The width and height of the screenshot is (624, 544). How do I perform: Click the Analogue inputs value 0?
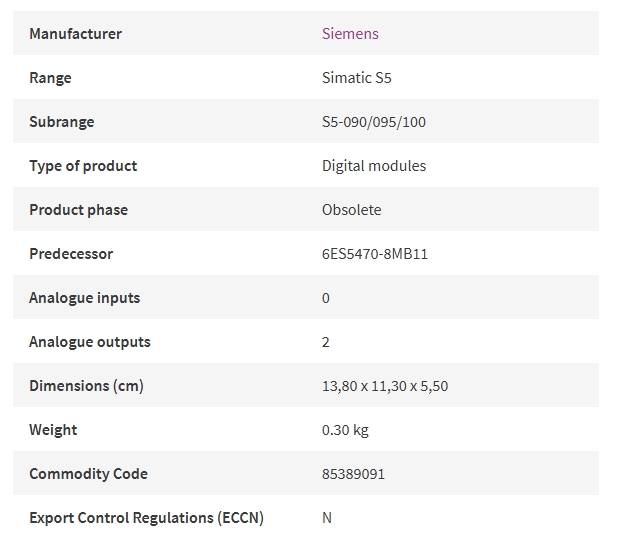[x=326, y=298]
